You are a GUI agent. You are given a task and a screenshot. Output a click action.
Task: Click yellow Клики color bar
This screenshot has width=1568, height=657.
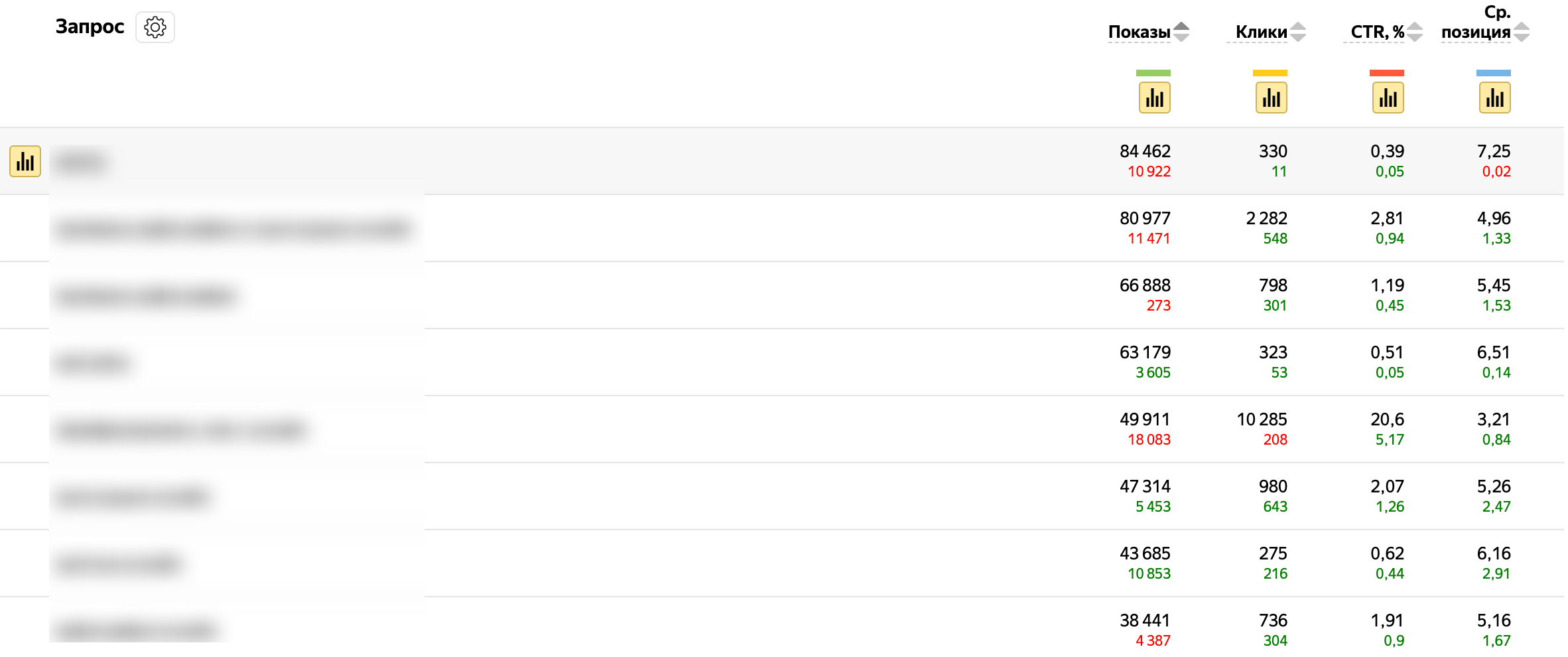click(x=1270, y=73)
